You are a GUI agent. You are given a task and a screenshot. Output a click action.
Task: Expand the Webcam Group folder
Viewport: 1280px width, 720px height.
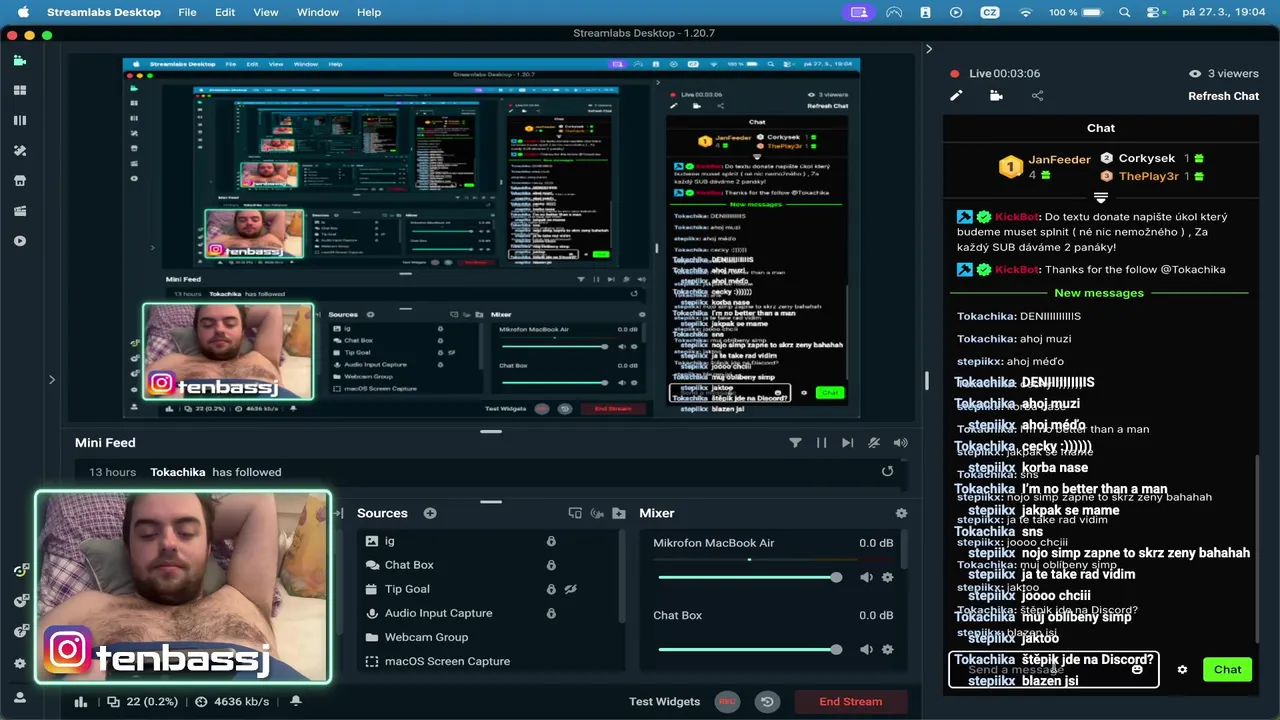[372, 637]
